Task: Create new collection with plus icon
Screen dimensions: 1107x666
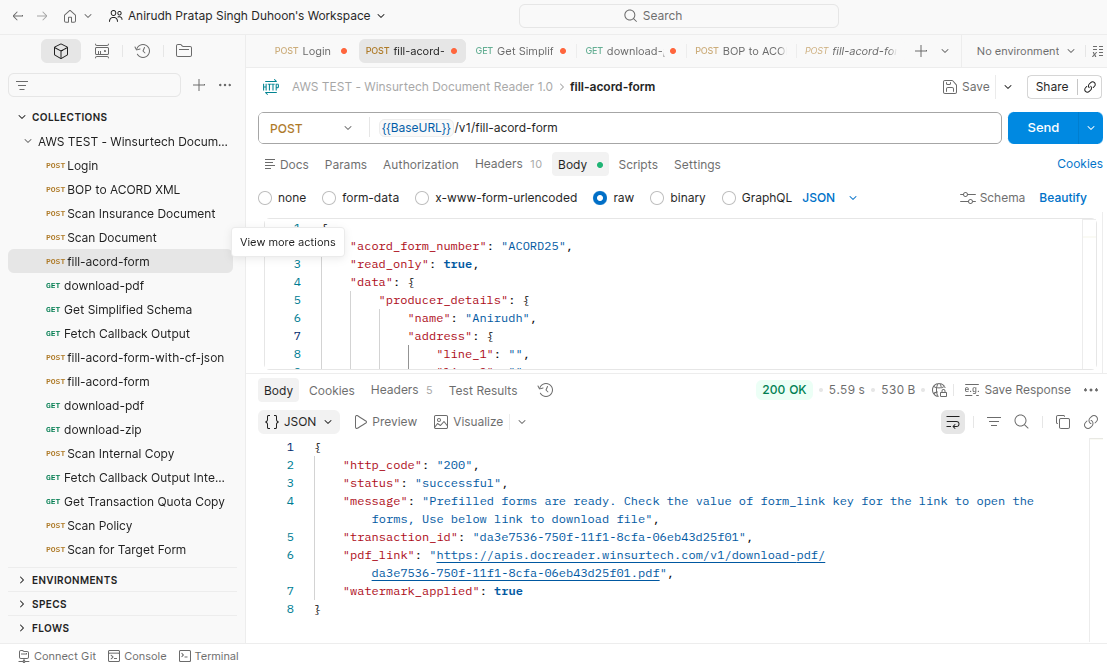Action: coord(199,85)
